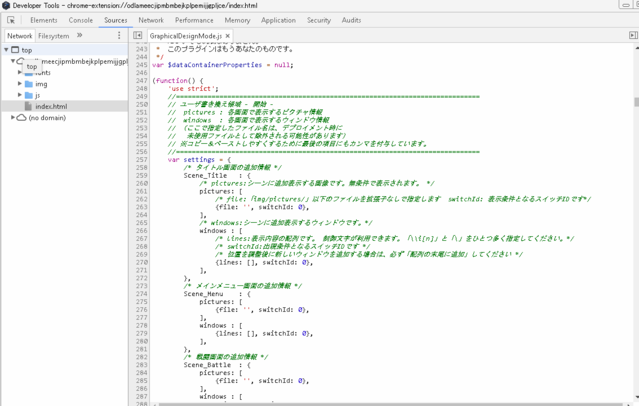Viewport: 639px width, 406px height.
Task: Toggle the debugger sidebar icon
Action: 633,35
